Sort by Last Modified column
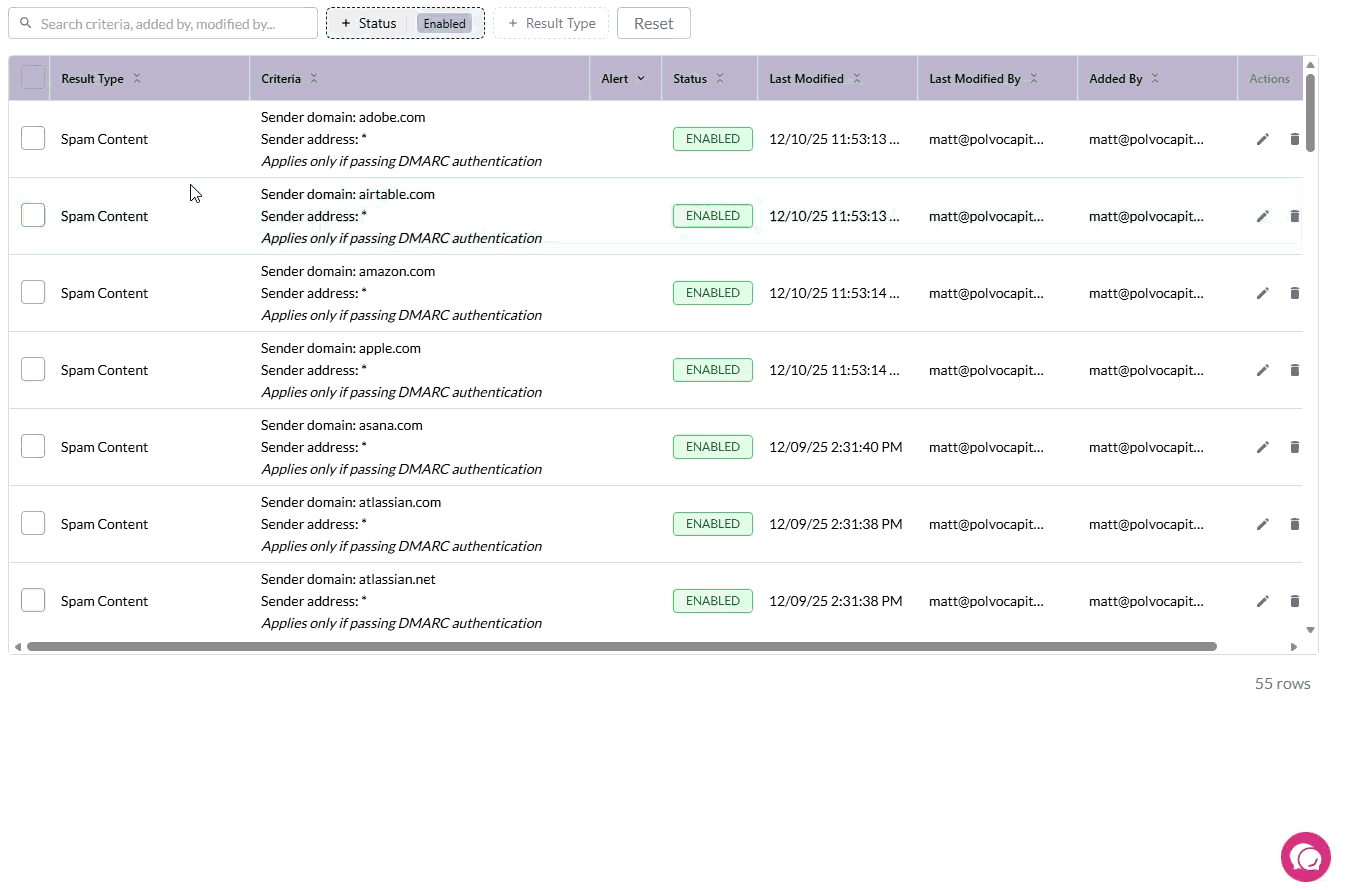Screen dimensions: 1346x890 [807, 79]
